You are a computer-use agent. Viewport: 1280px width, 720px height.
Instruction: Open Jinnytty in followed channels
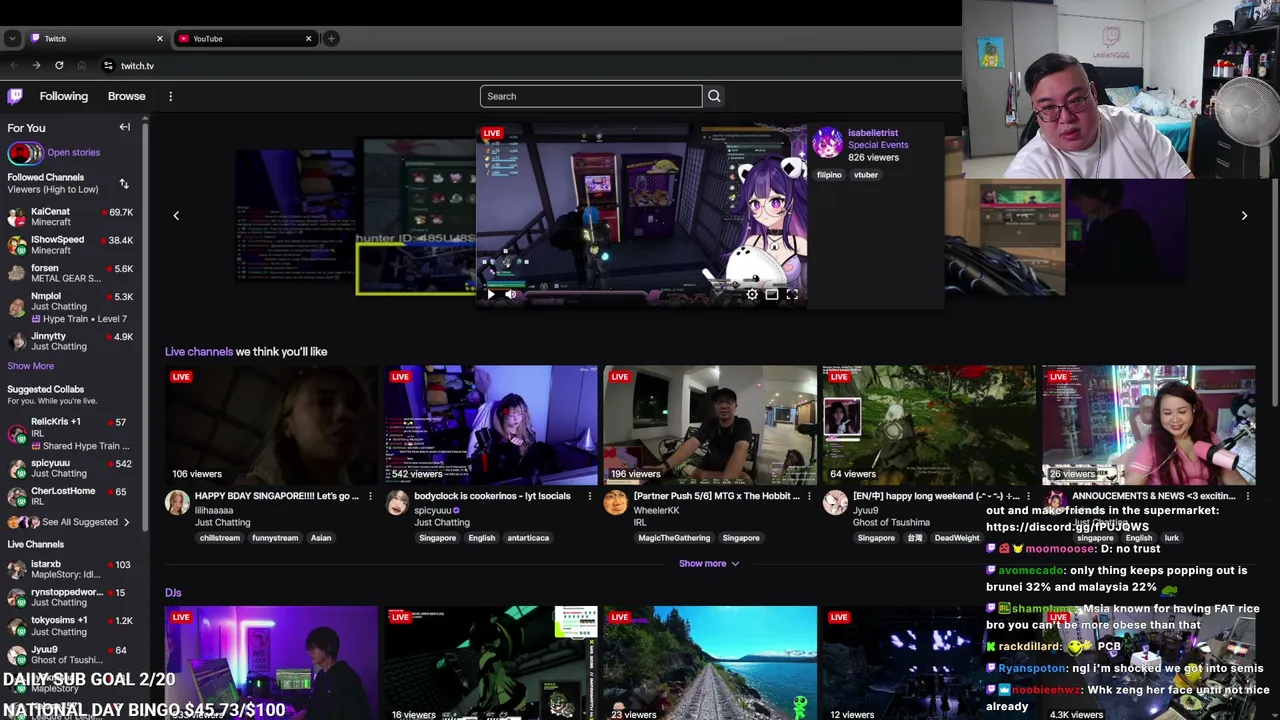70,341
